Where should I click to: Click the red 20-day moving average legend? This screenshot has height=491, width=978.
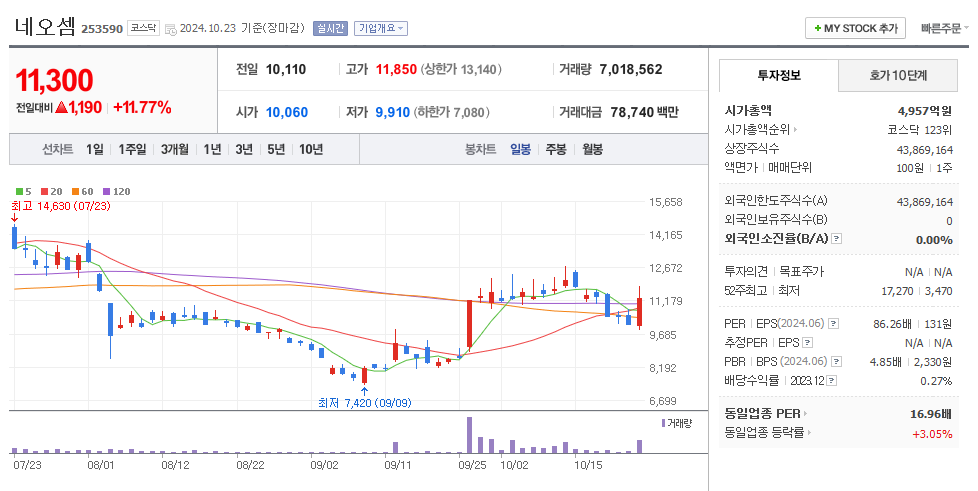tap(52, 192)
